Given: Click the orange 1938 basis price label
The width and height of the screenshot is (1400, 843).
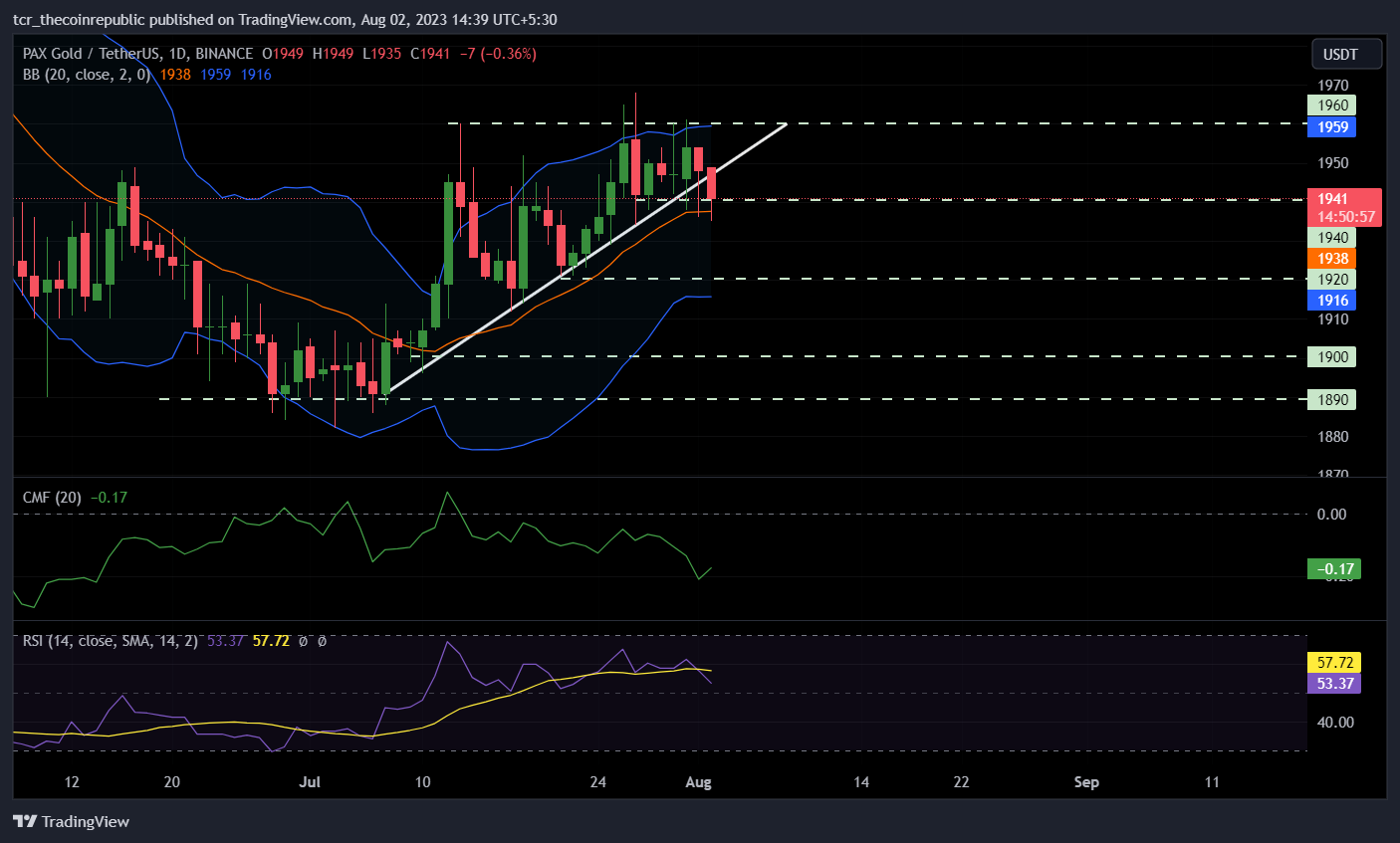Looking at the screenshot, I should (x=1332, y=259).
